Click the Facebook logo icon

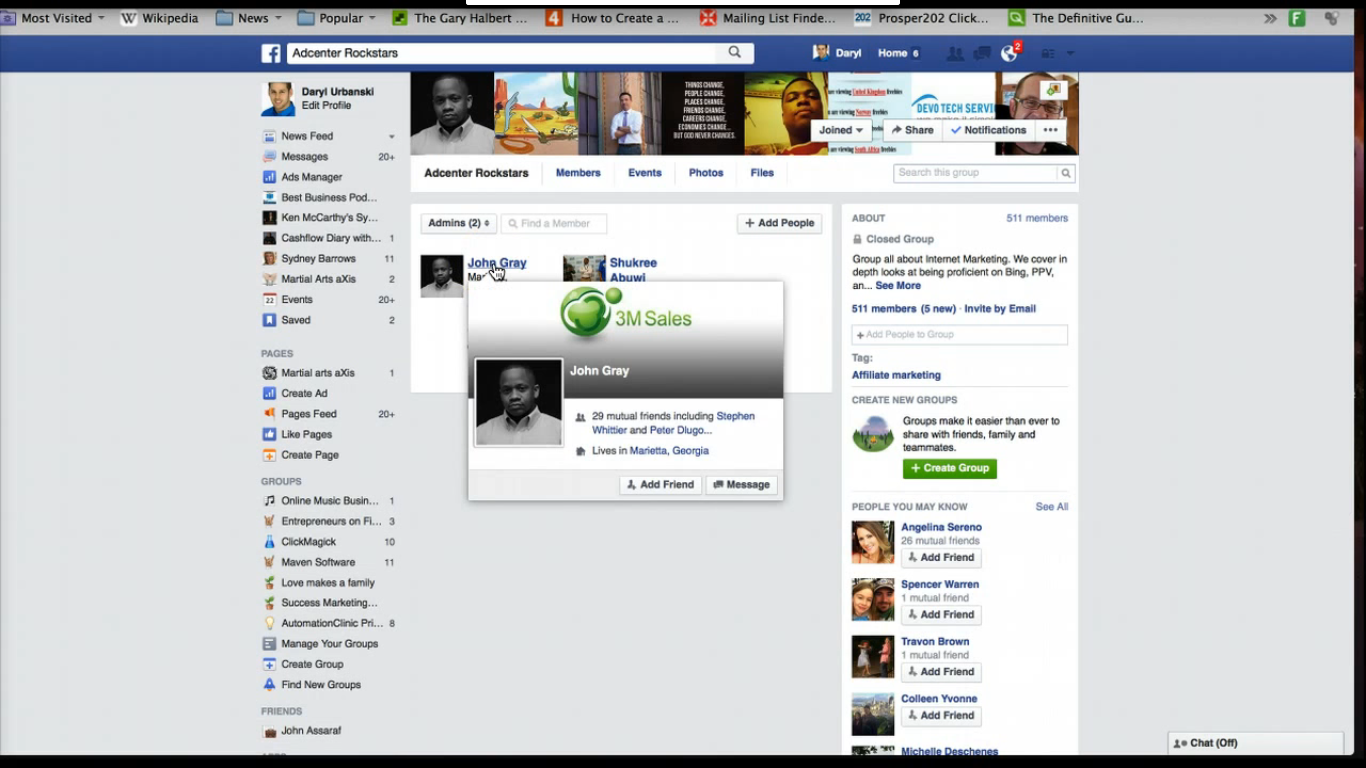coord(271,53)
